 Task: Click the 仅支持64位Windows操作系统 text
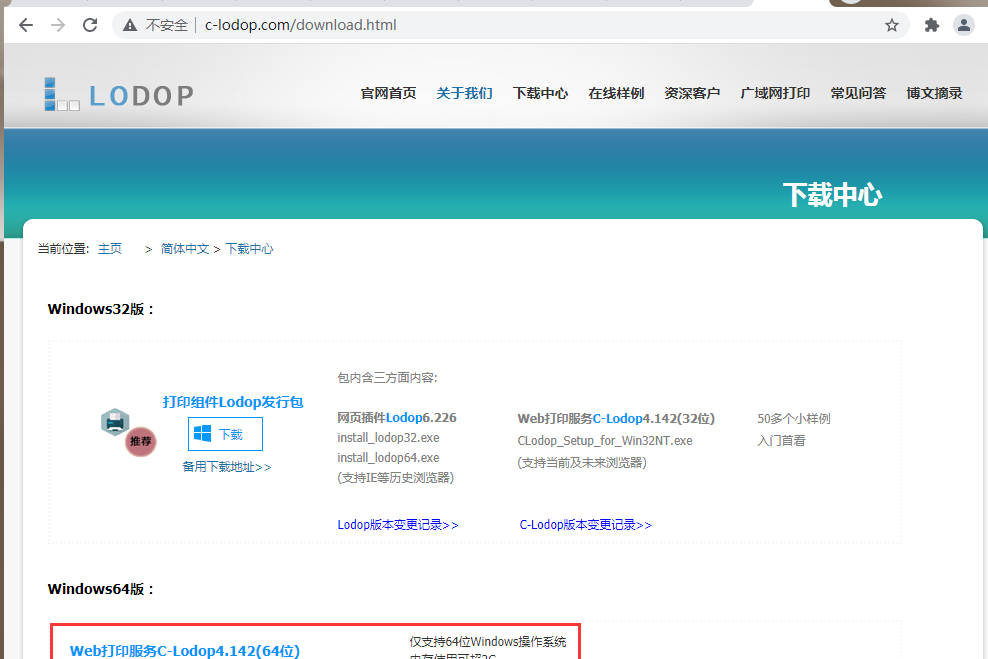click(x=488, y=642)
